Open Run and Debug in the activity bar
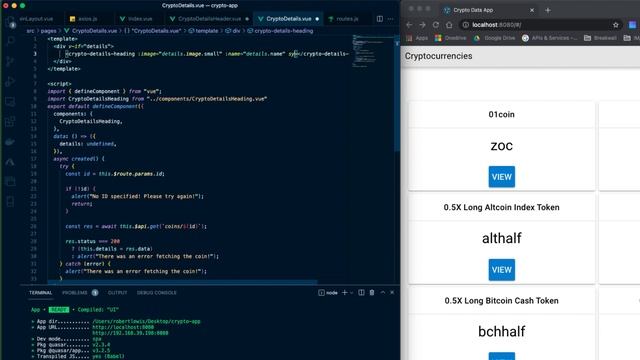The height and width of the screenshot is (360, 640). (x=10, y=81)
